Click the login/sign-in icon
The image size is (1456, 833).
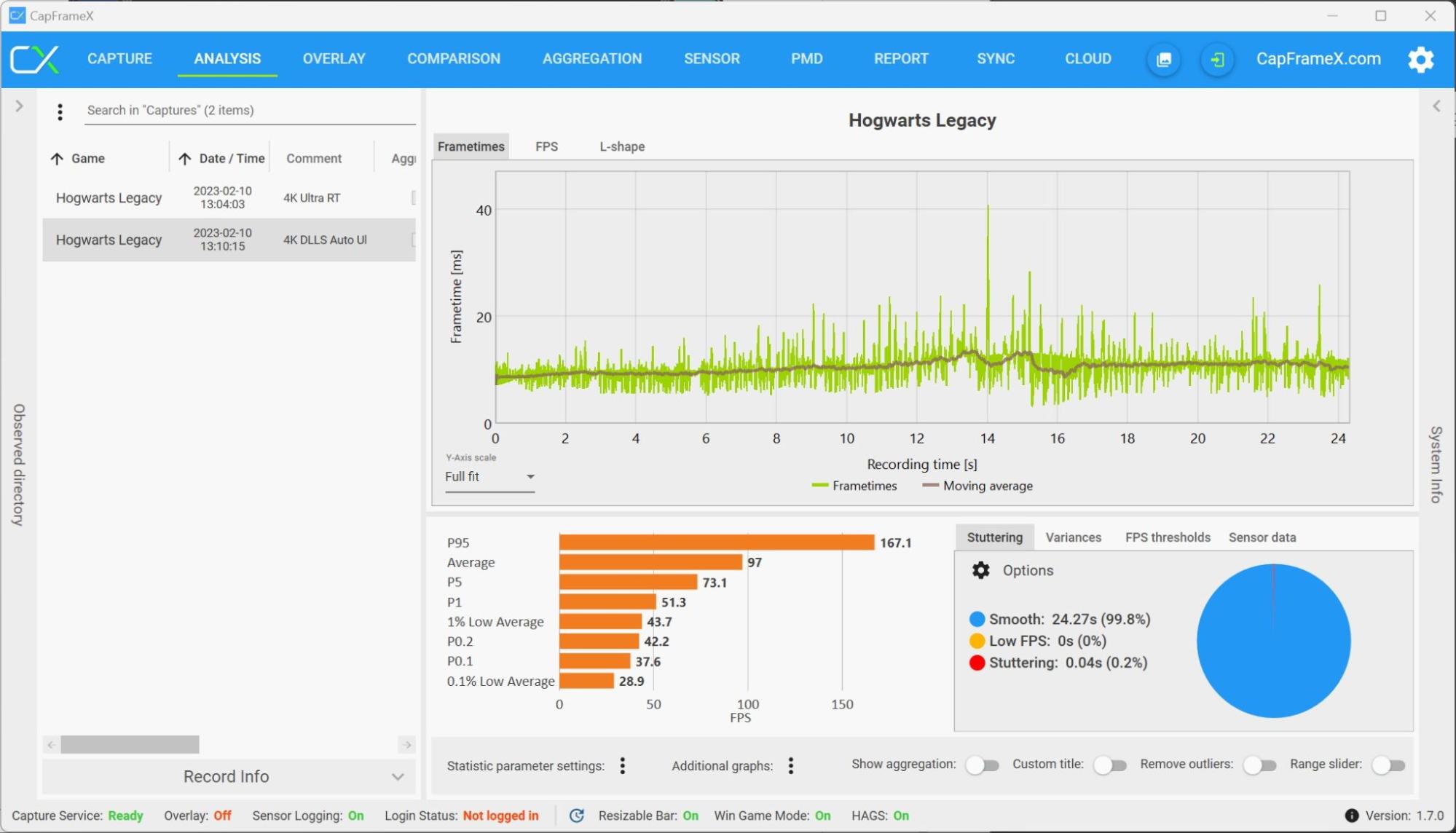pyautogui.click(x=1215, y=60)
